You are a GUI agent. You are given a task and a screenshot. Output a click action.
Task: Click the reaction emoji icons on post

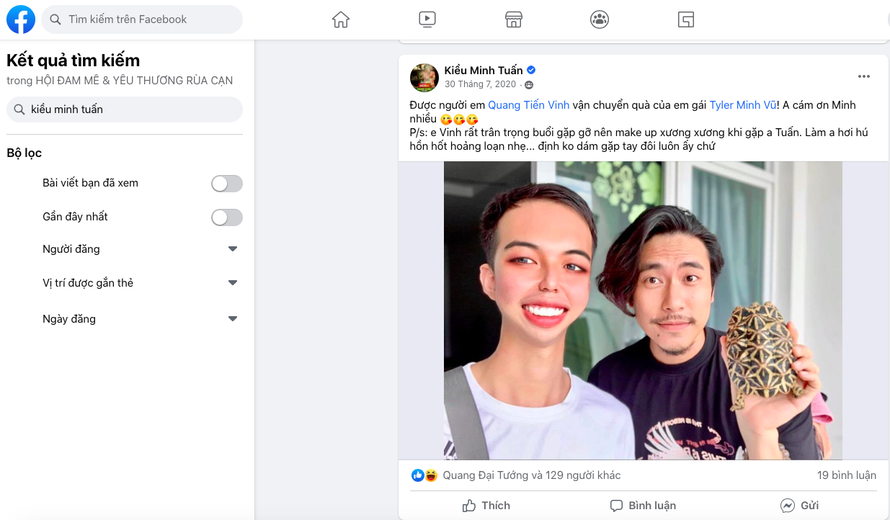tap(424, 475)
